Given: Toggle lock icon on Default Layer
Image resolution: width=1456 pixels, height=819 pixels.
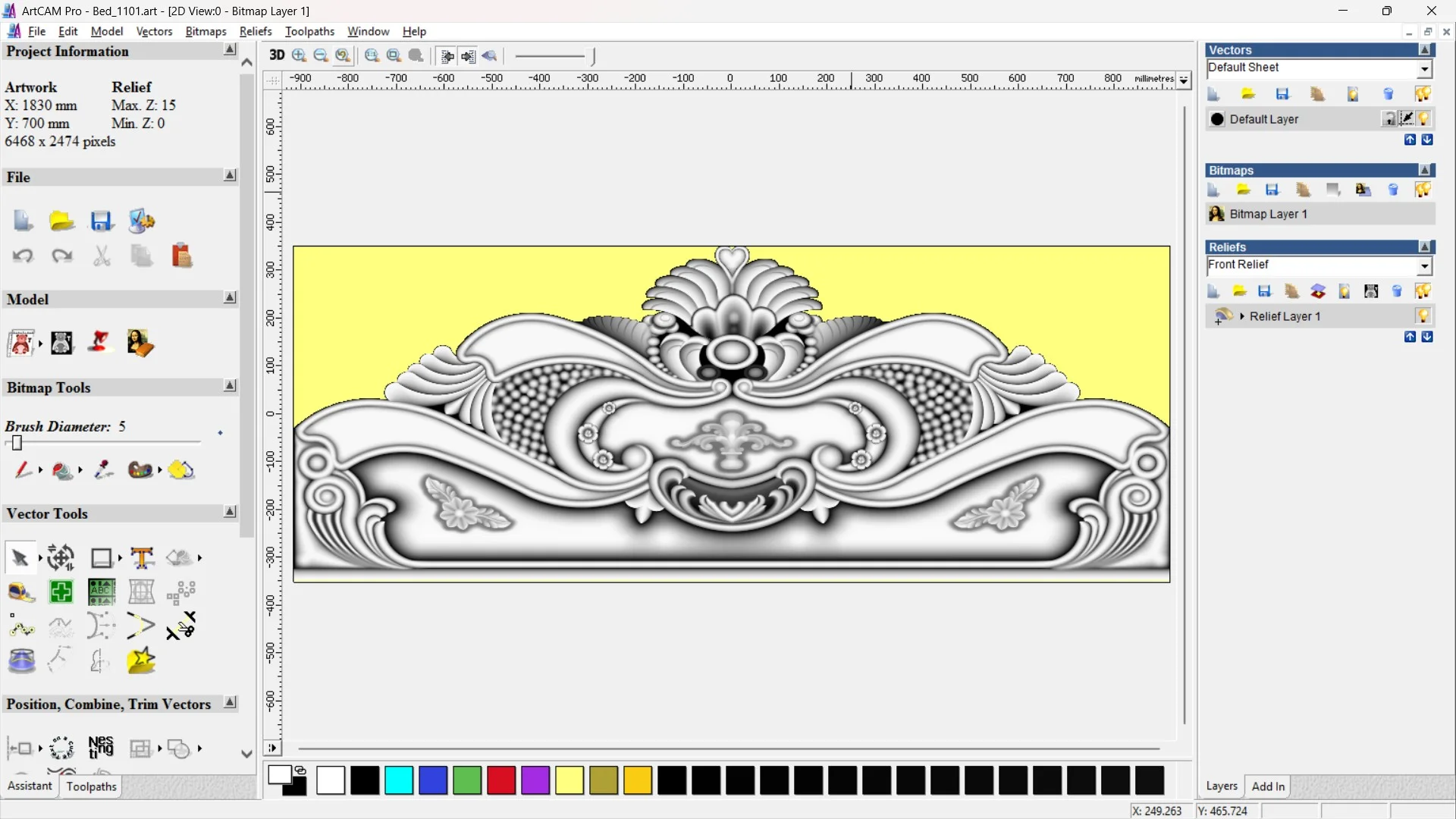Looking at the screenshot, I should coord(1389,119).
